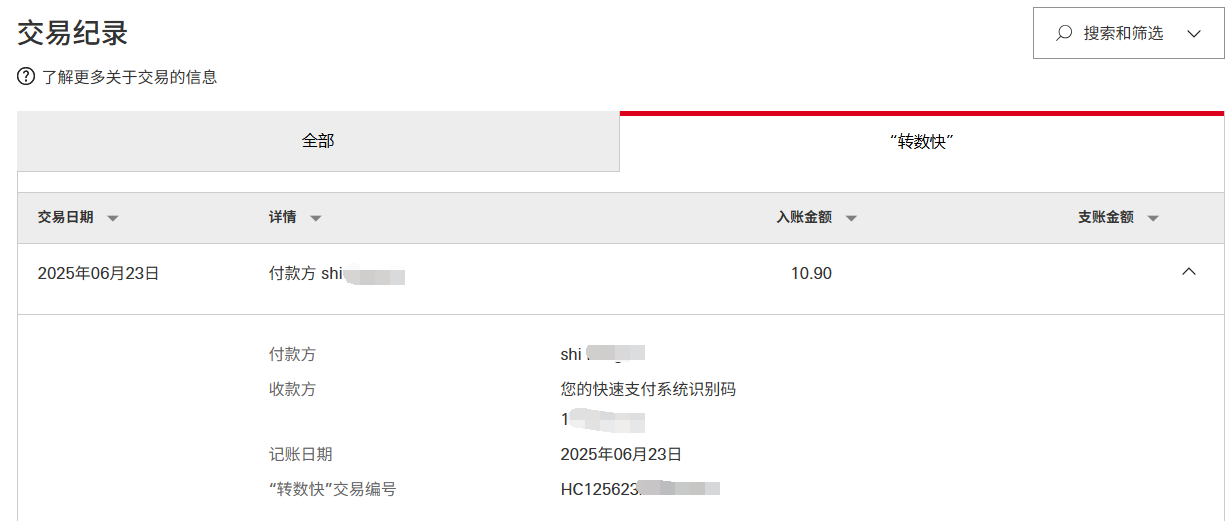Viewport: 1231px width, 521px height.
Task: Collapse the 2025年06月23日 transaction row
Action: [1189, 272]
